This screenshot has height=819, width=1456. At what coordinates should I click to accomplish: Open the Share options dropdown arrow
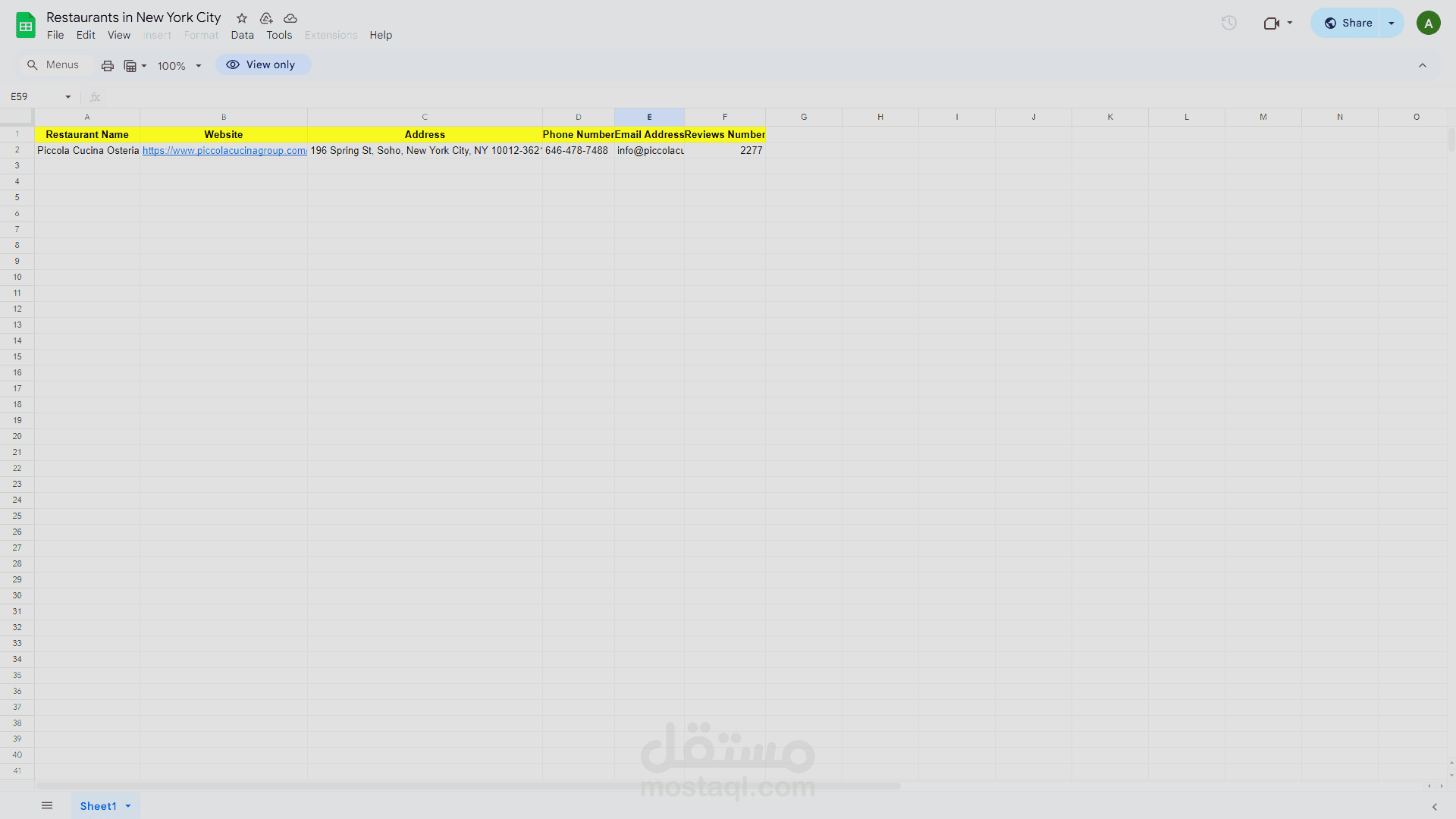point(1392,23)
